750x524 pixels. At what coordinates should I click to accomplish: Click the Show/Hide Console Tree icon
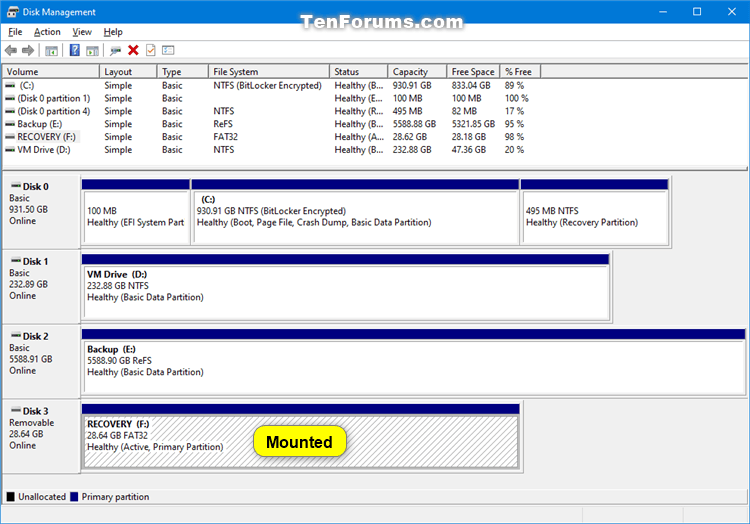click(51, 50)
